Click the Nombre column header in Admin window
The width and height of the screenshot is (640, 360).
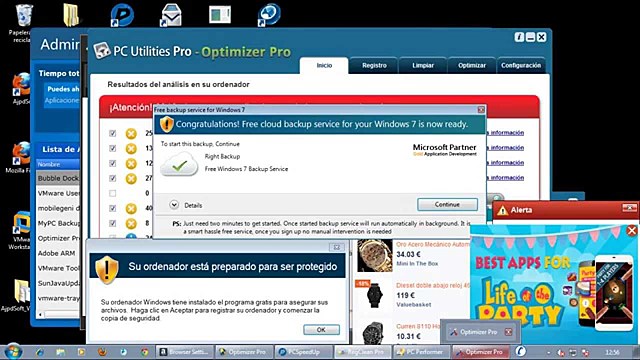click(x=58, y=164)
